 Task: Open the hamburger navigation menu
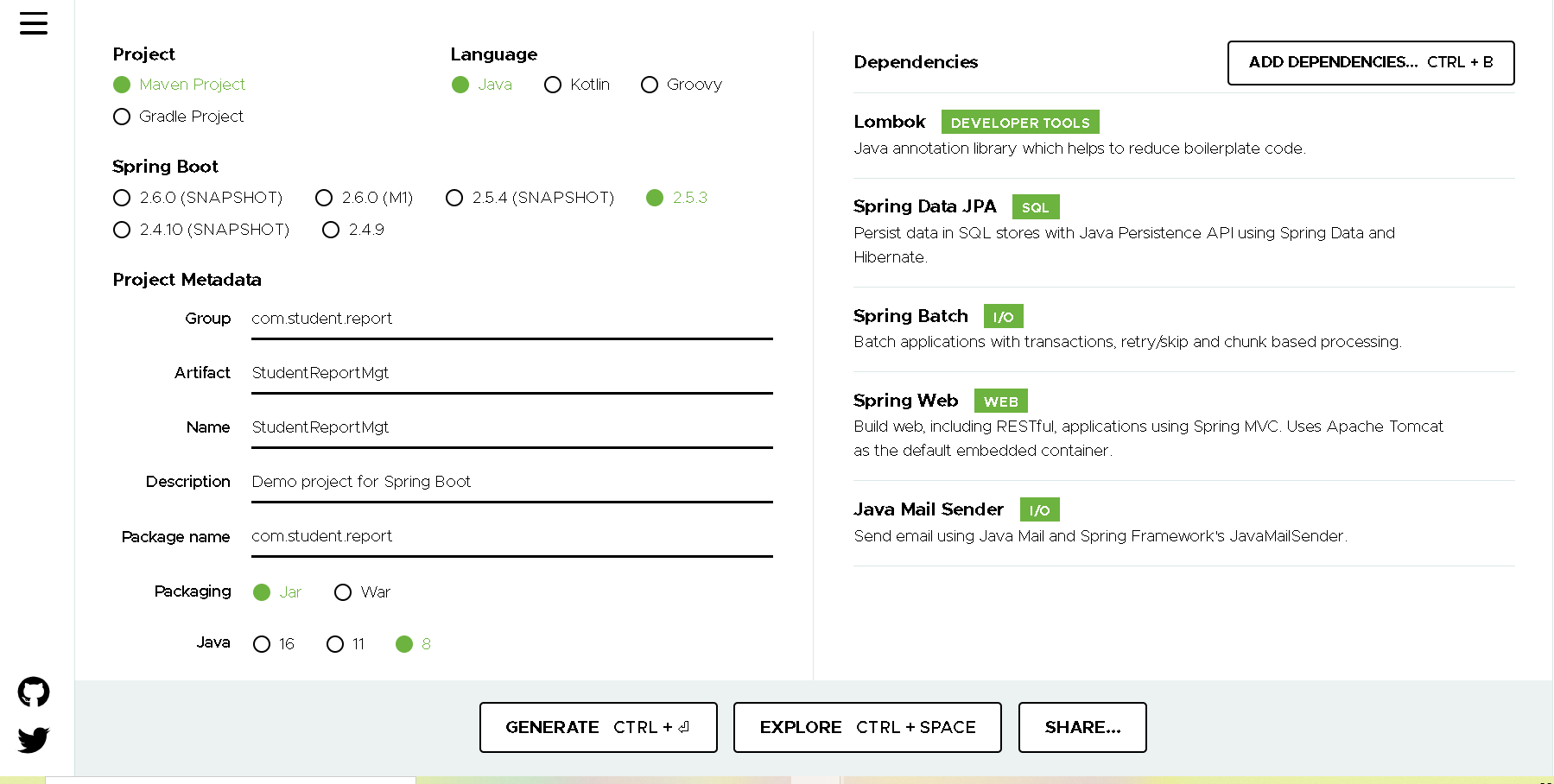(x=34, y=23)
